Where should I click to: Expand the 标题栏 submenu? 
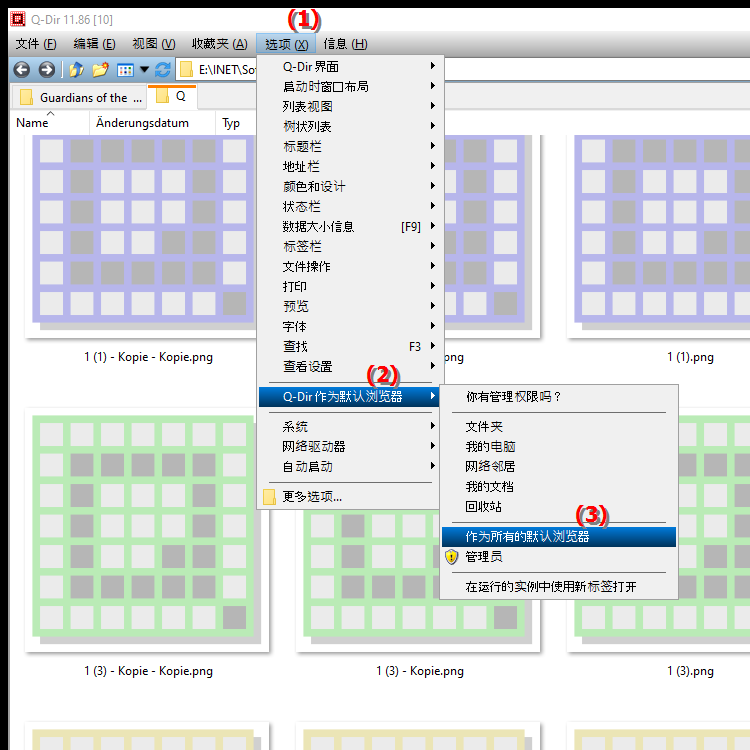[350, 146]
